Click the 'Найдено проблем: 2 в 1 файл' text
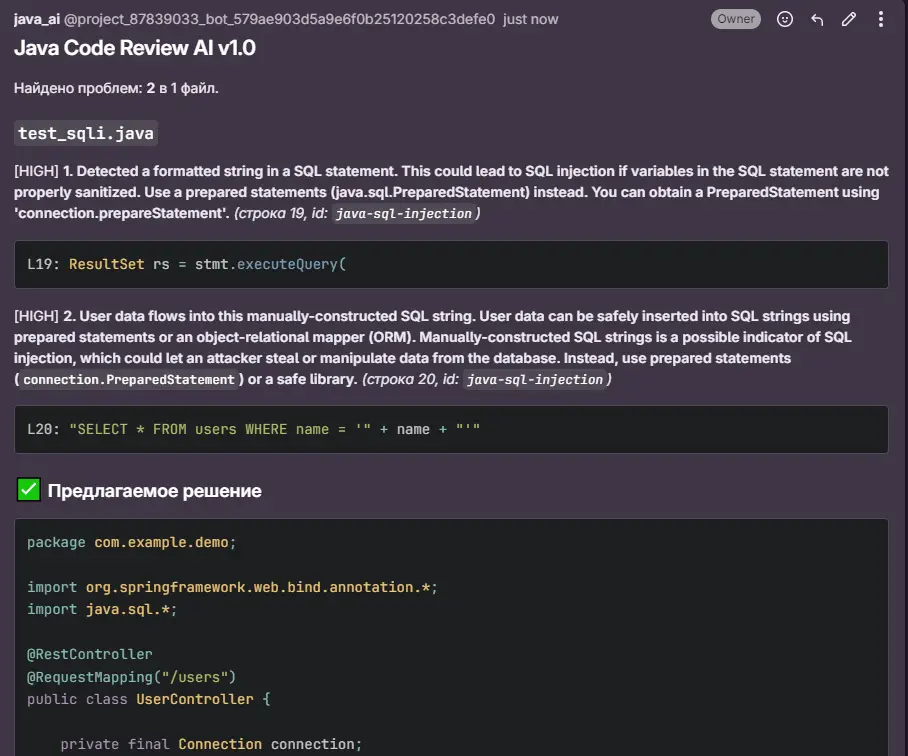The height and width of the screenshot is (756, 908). coord(116,88)
